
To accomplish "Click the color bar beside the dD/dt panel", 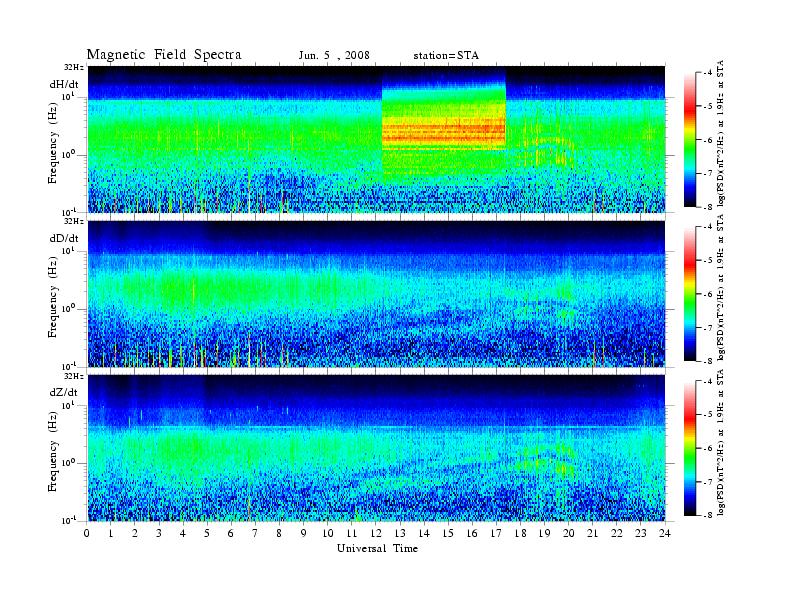I will [689, 294].
